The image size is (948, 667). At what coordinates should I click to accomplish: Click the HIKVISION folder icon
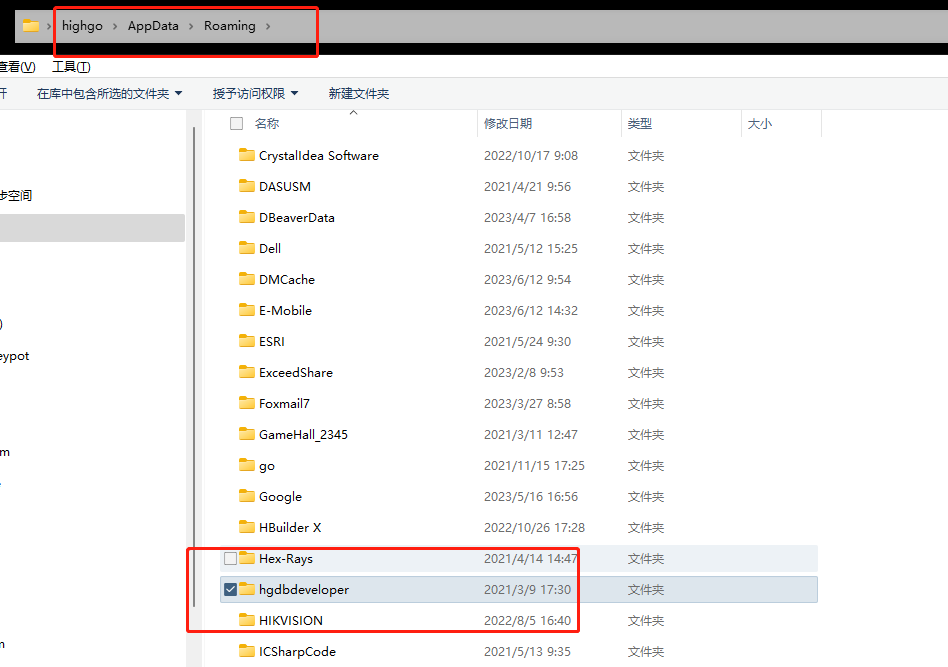tap(247, 620)
